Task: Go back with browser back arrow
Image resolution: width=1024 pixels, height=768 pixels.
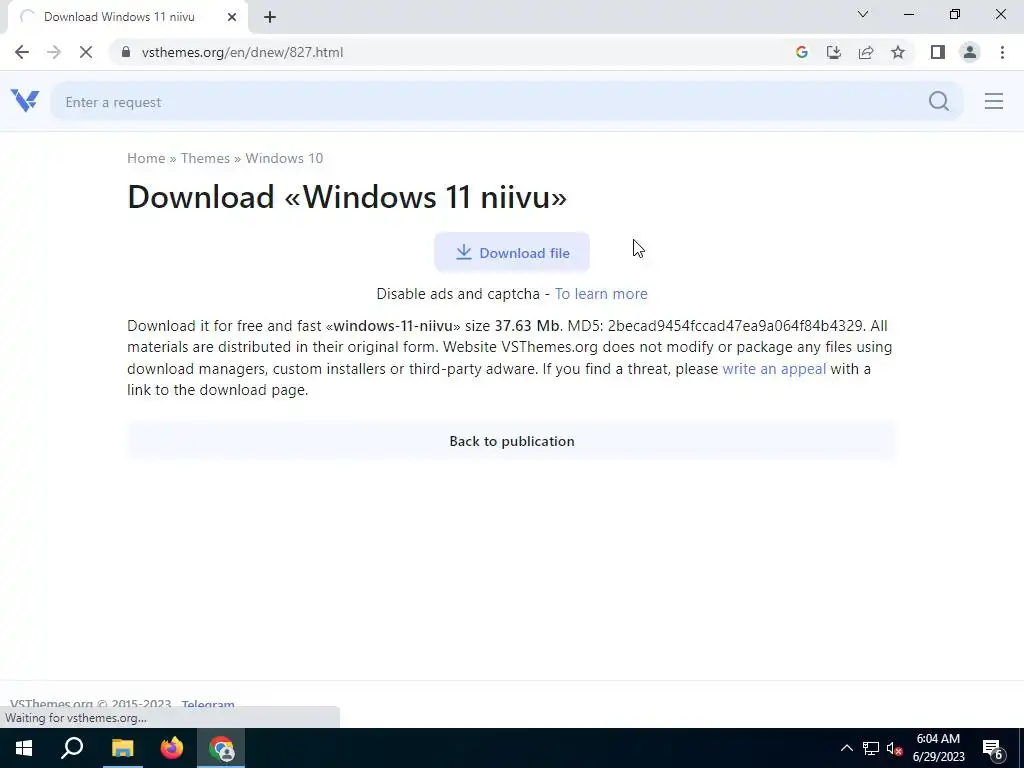Action: click(22, 52)
